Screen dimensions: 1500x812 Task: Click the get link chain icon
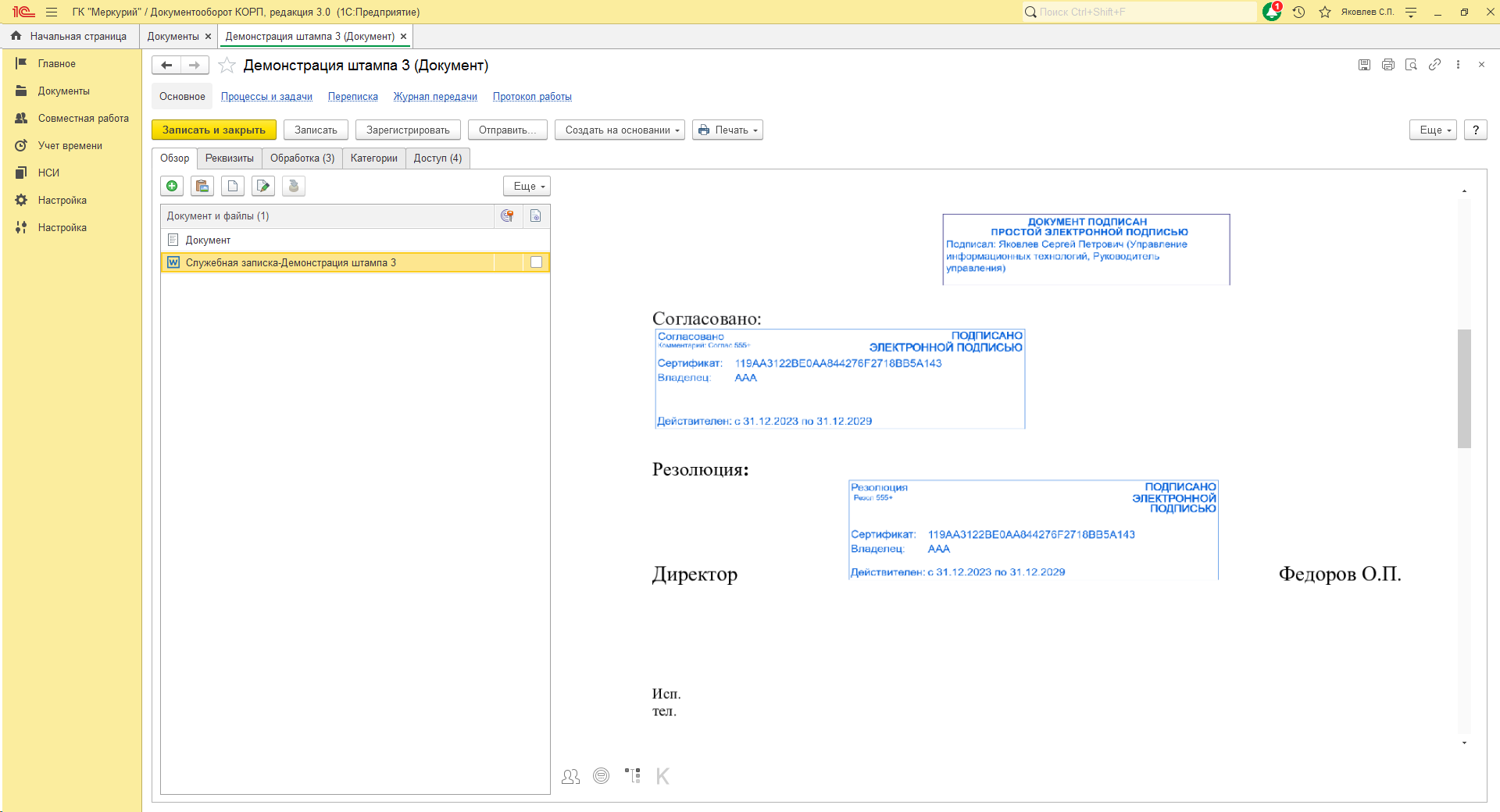pos(1434,65)
